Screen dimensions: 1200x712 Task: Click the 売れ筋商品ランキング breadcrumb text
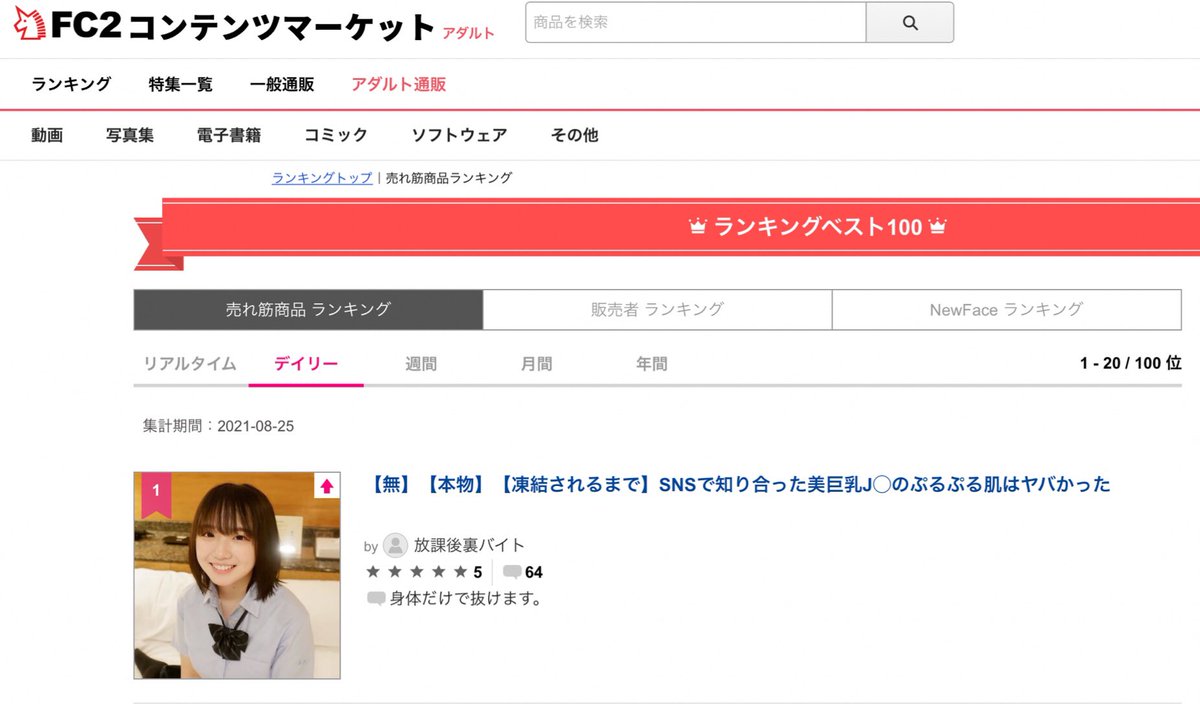(449, 178)
